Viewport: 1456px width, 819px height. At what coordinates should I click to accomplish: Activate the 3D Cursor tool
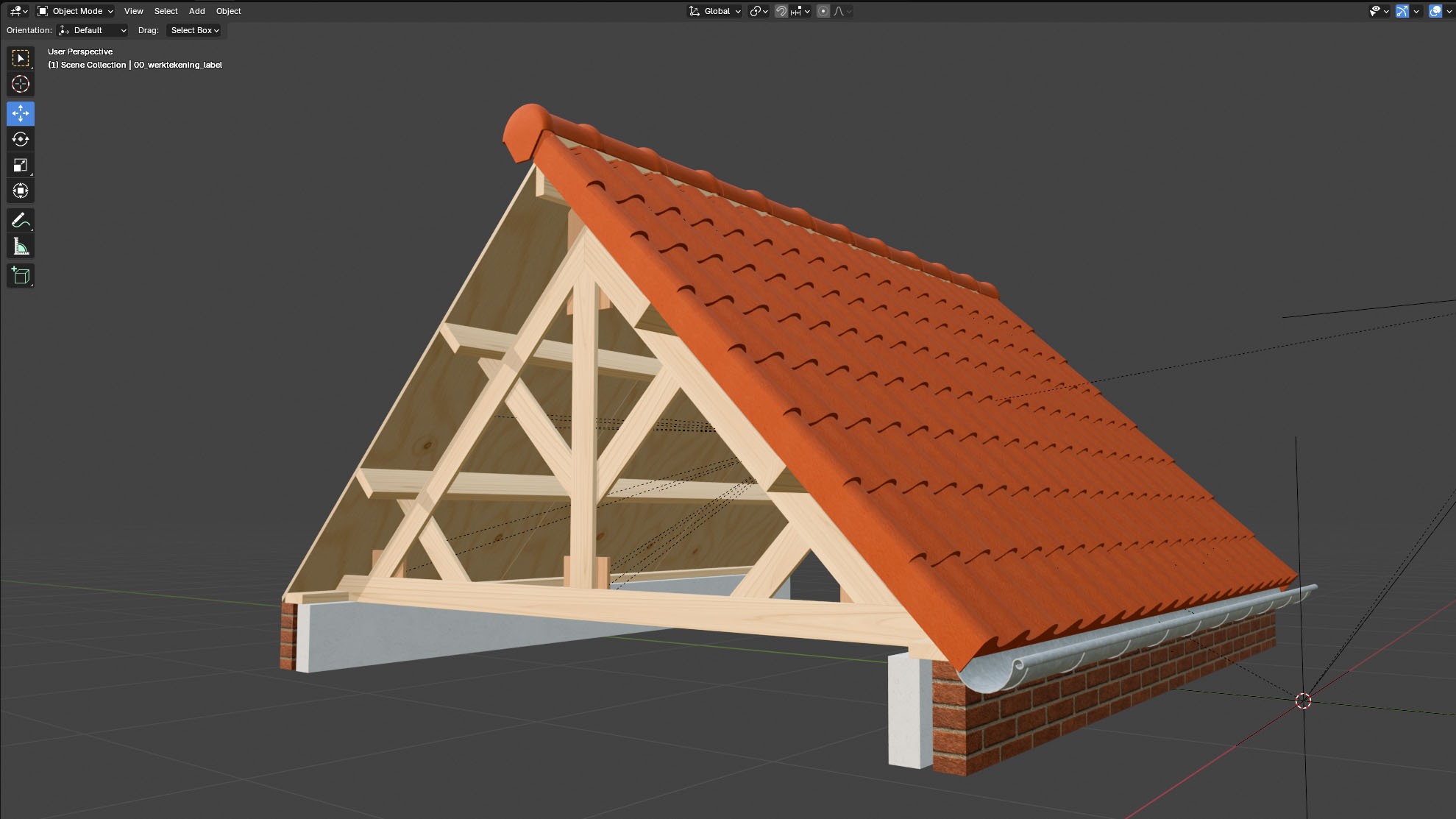pos(21,84)
